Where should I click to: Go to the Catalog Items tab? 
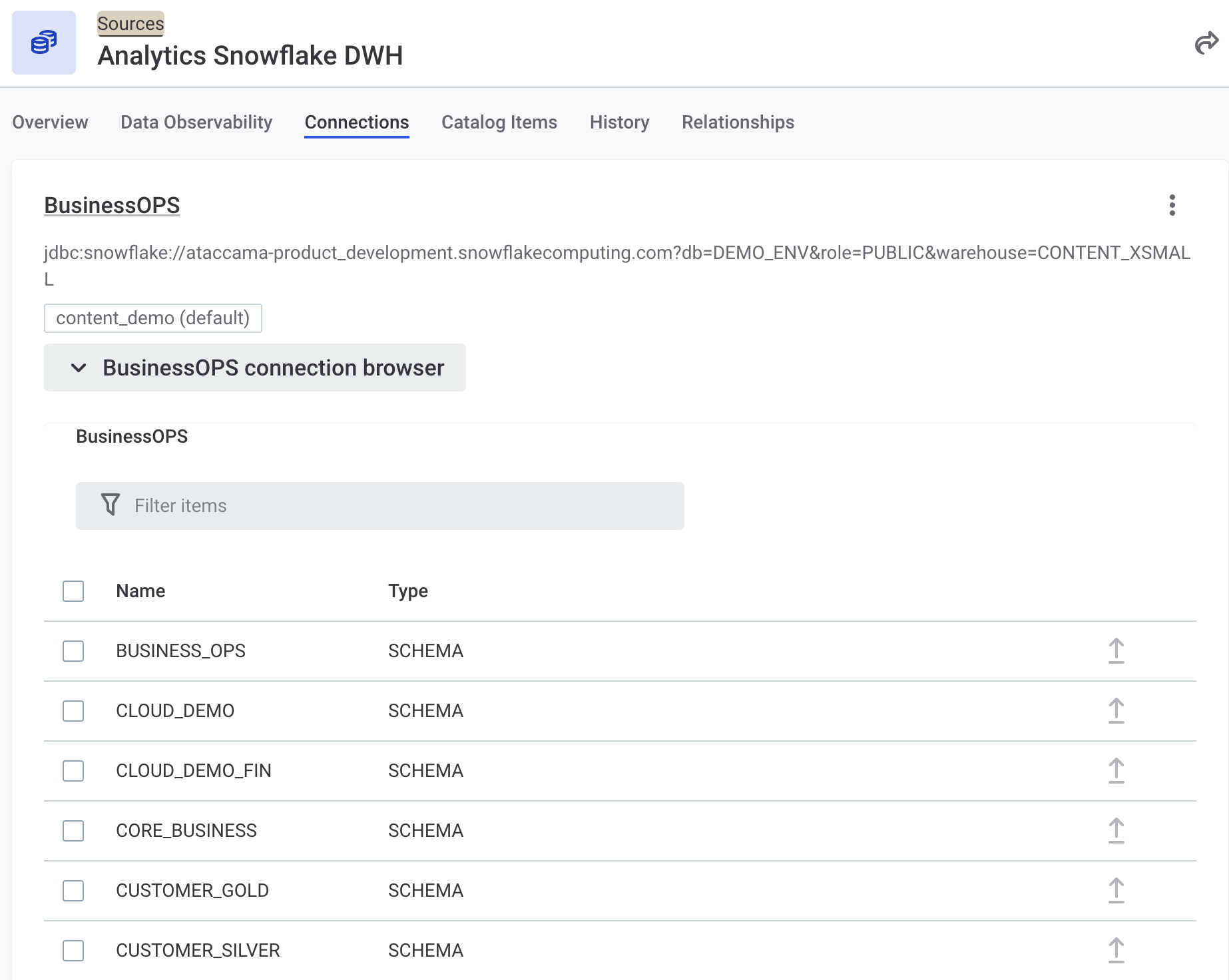pos(499,122)
